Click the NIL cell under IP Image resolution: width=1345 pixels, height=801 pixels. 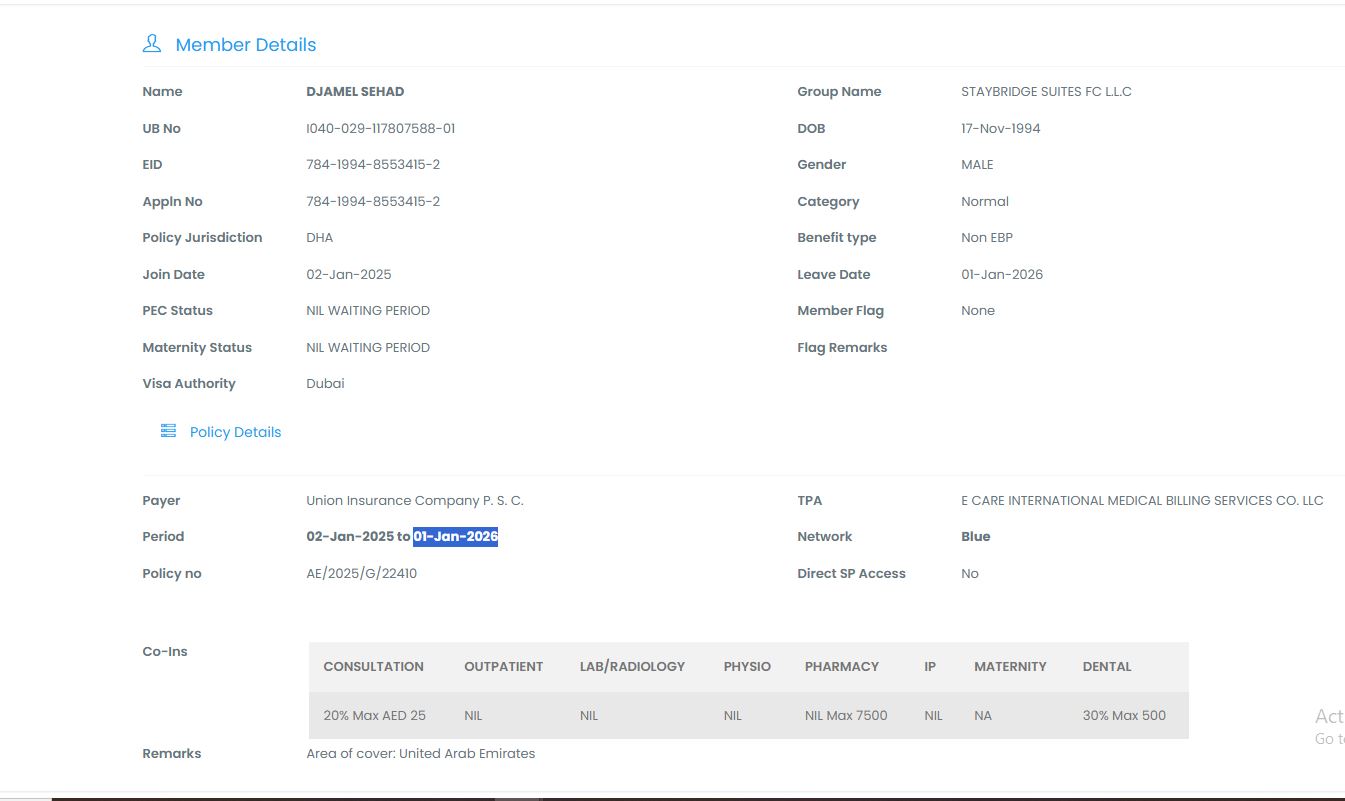pos(933,716)
